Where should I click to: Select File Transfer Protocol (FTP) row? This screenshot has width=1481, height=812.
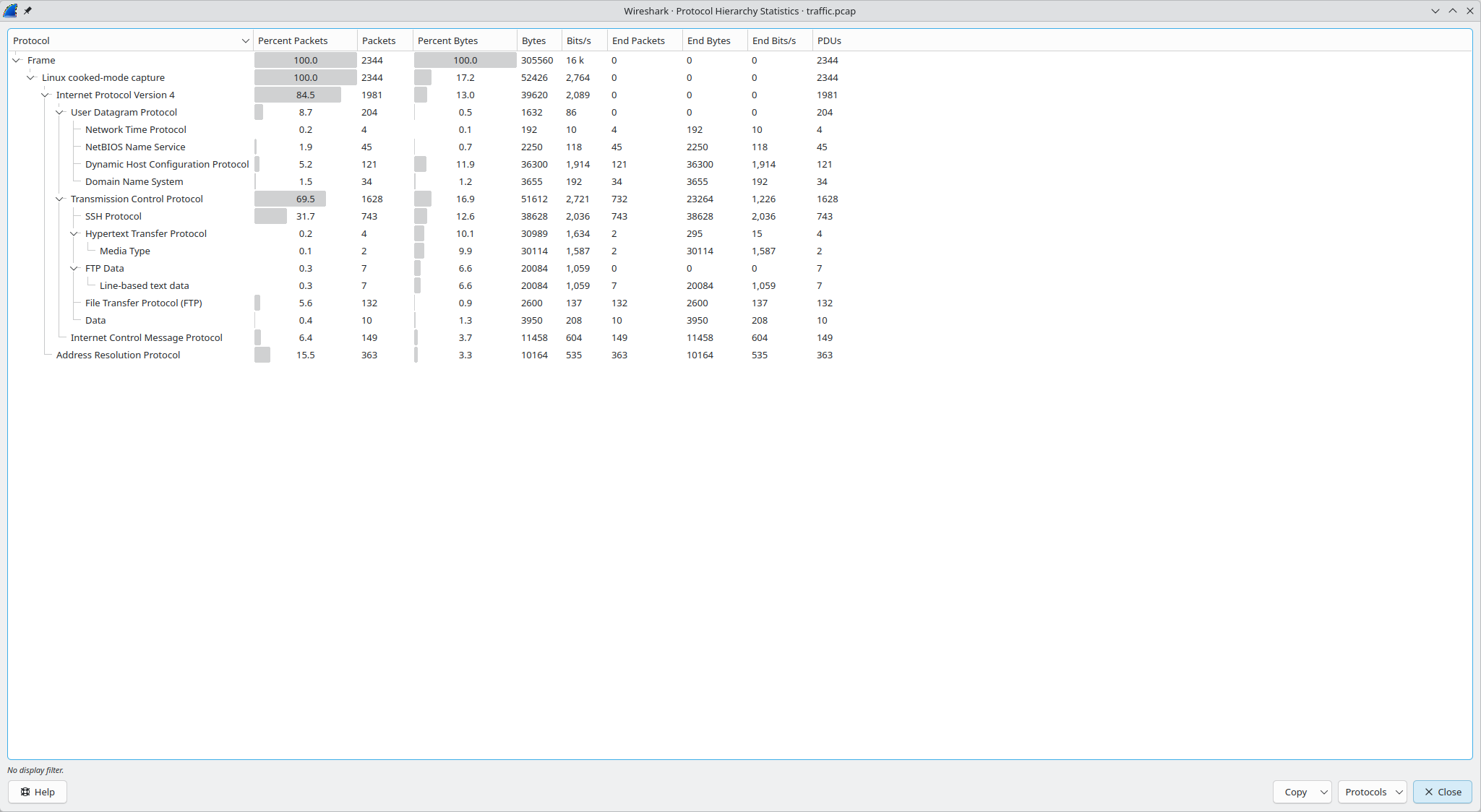click(740, 303)
